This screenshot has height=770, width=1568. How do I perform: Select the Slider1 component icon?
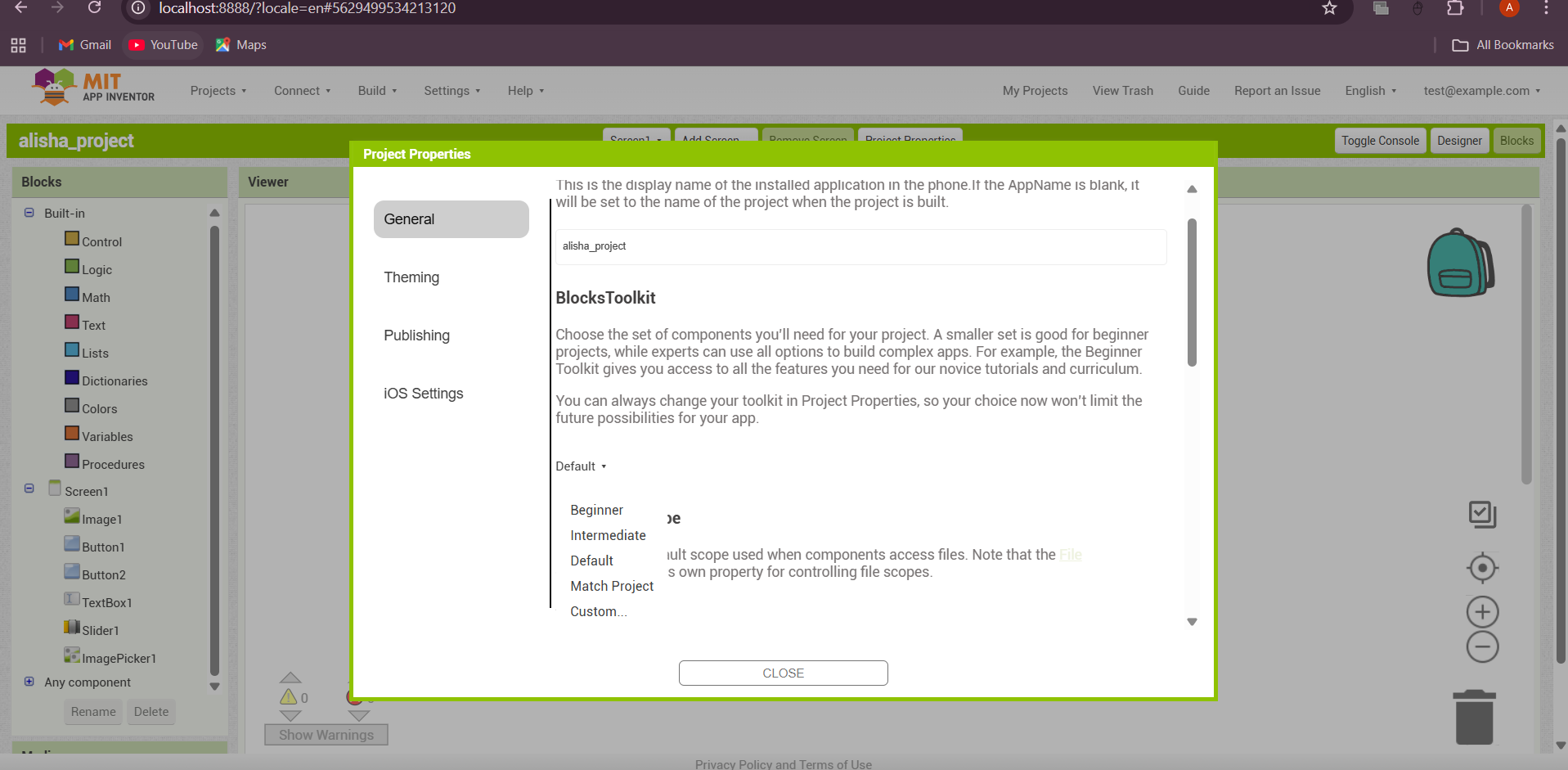click(x=72, y=628)
